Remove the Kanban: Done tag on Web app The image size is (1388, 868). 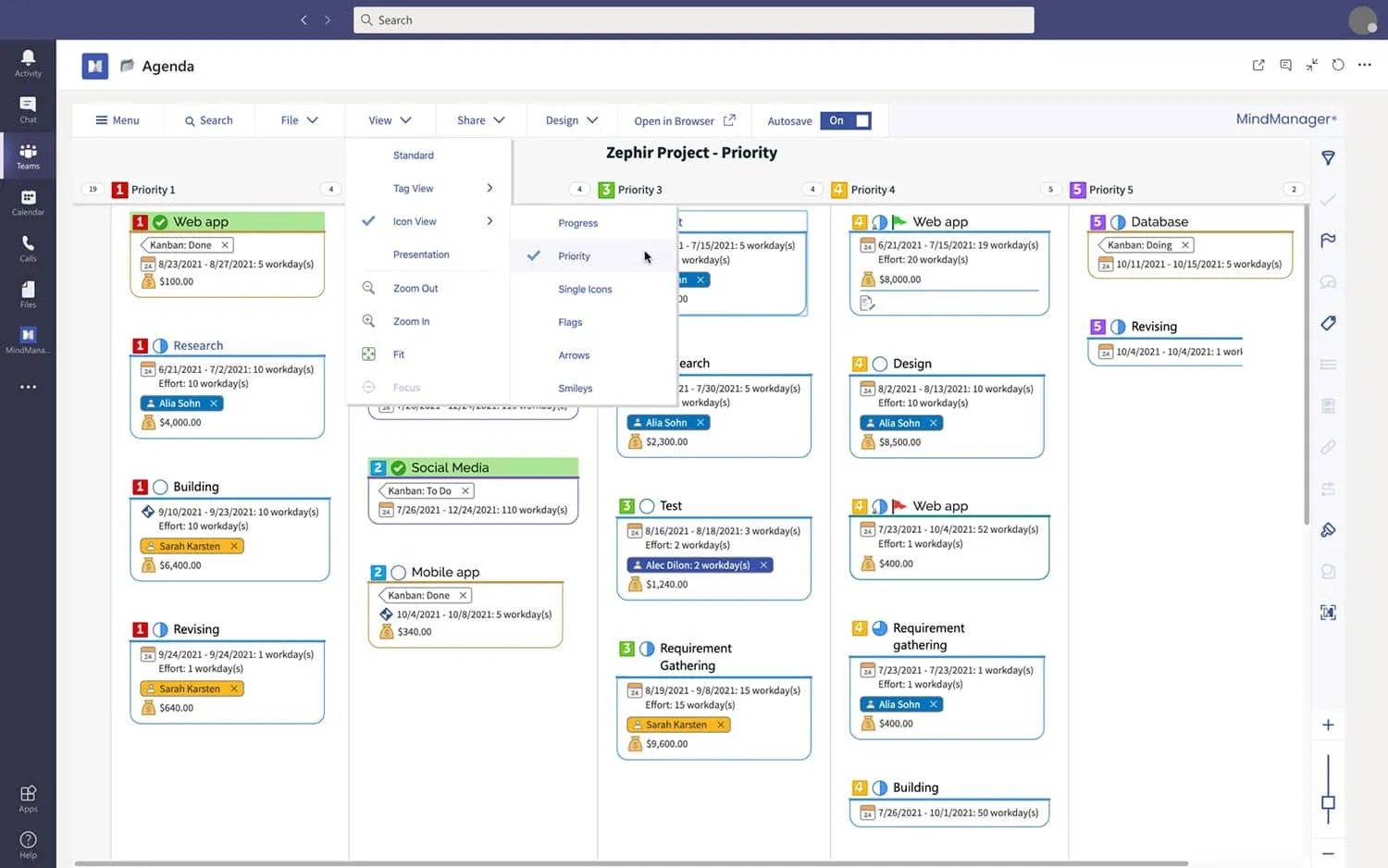pyautogui.click(x=225, y=245)
